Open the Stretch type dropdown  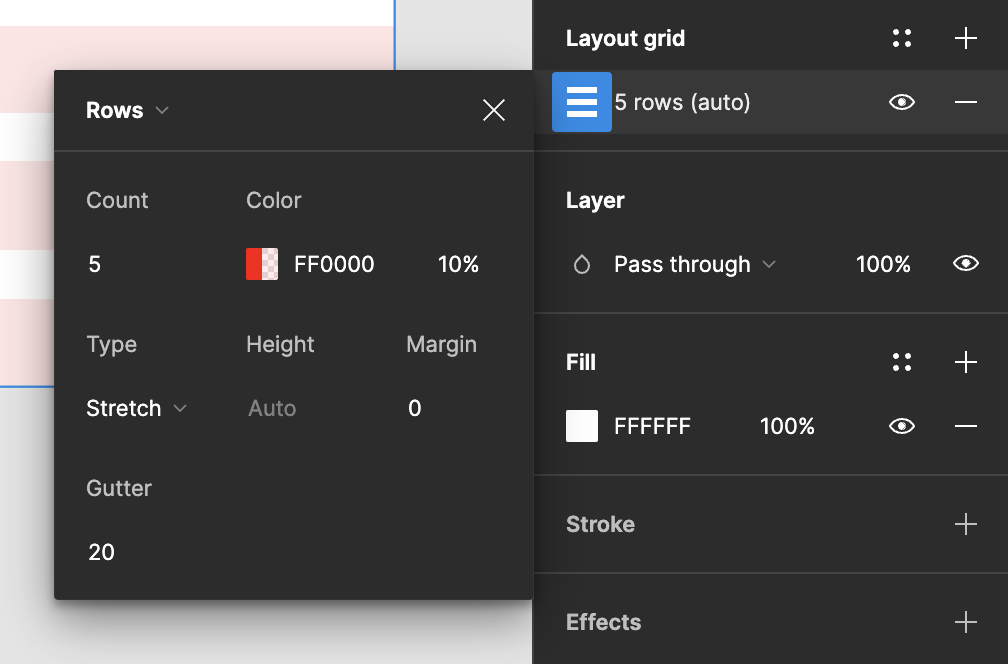tap(136, 408)
